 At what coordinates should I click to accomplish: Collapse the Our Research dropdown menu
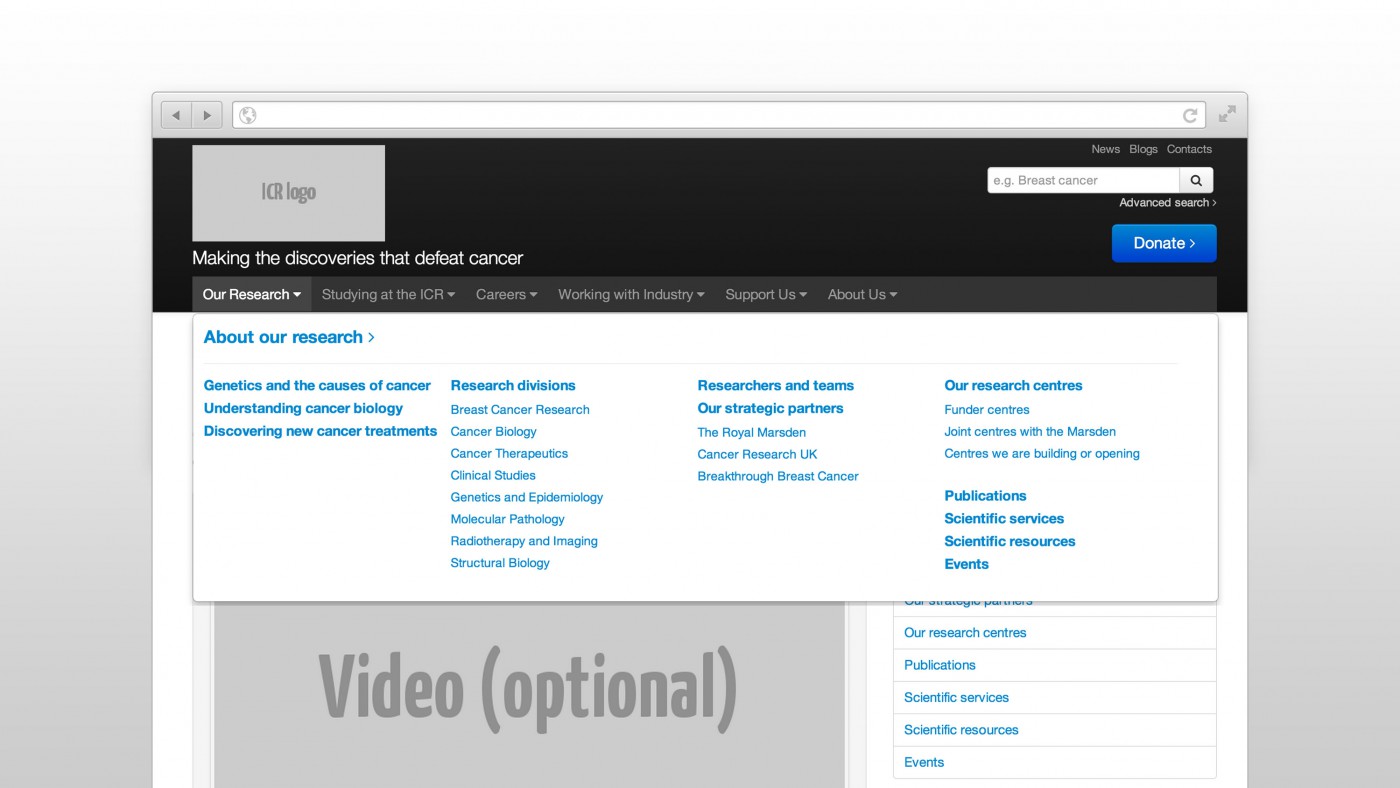252,294
